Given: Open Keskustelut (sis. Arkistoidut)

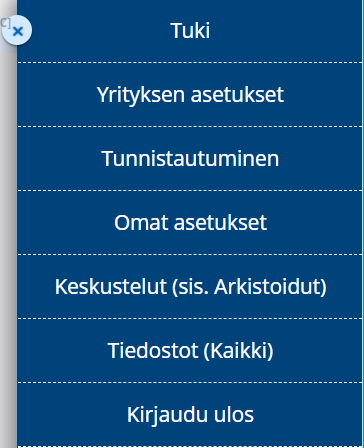Looking at the screenshot, I should pyautogui.click(x=190, y=287).
